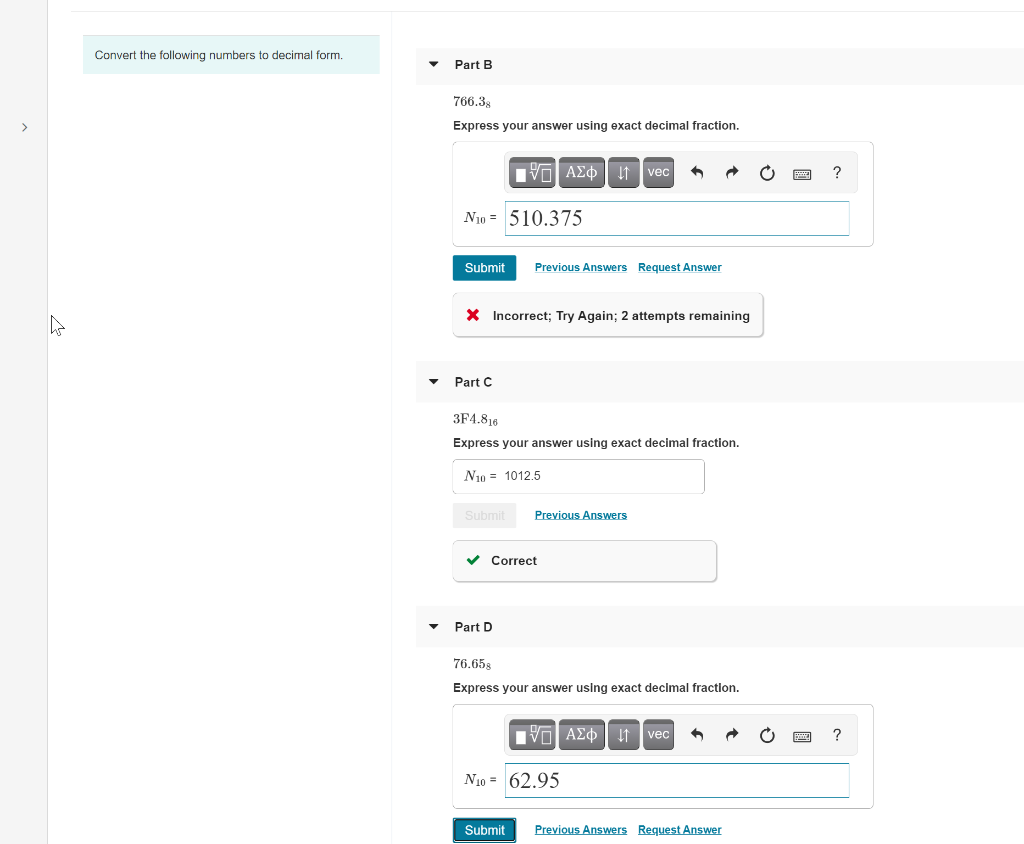The width and height of the screenshot is (1024, 844).
Task: Open the math templates palette in Part B
Action: pos(531,172)
